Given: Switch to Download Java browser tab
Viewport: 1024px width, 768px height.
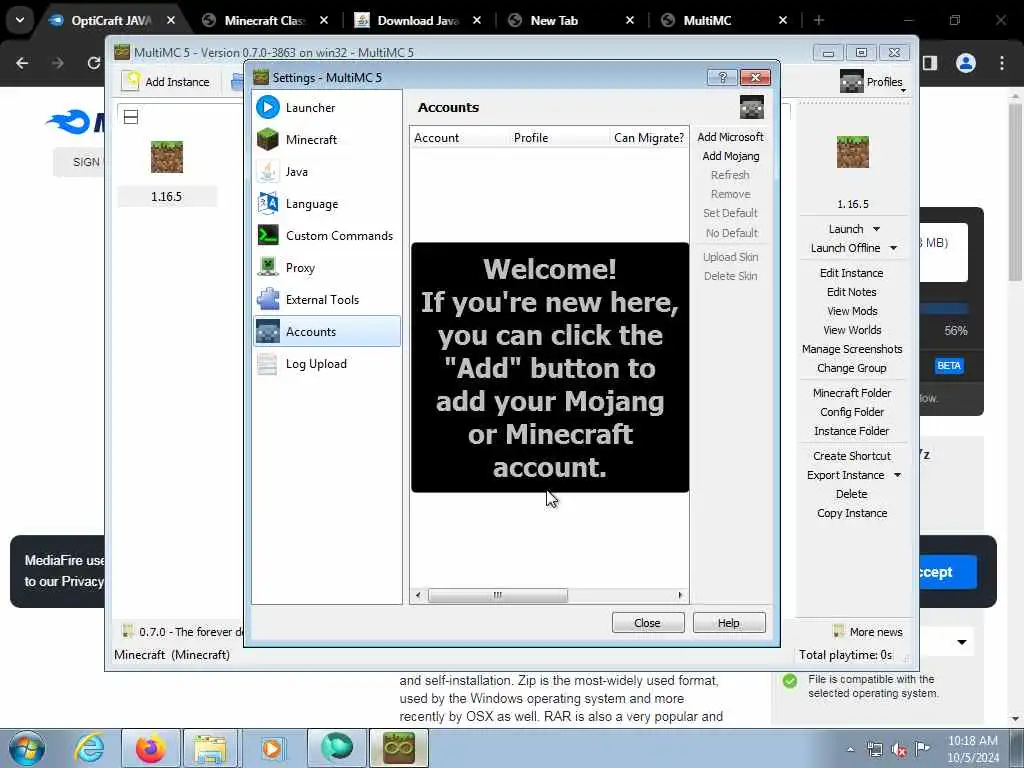Looking at the screenshot, I should click(x=417, y=20).
